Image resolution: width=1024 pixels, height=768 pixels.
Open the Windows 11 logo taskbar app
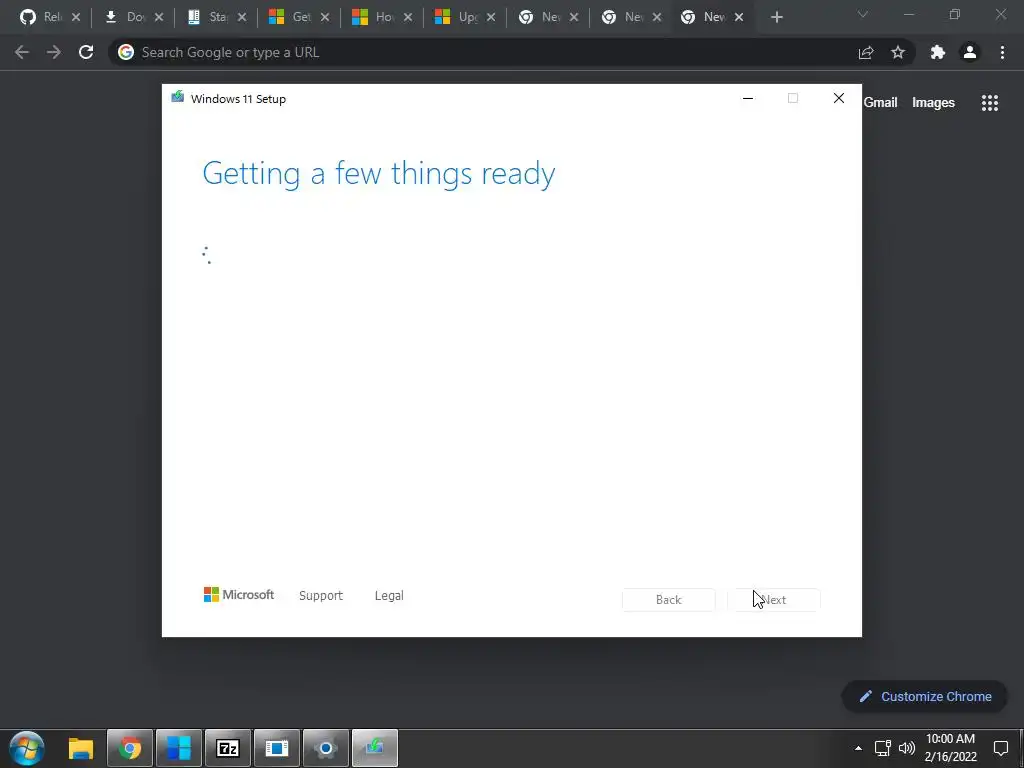coord(178,748)
